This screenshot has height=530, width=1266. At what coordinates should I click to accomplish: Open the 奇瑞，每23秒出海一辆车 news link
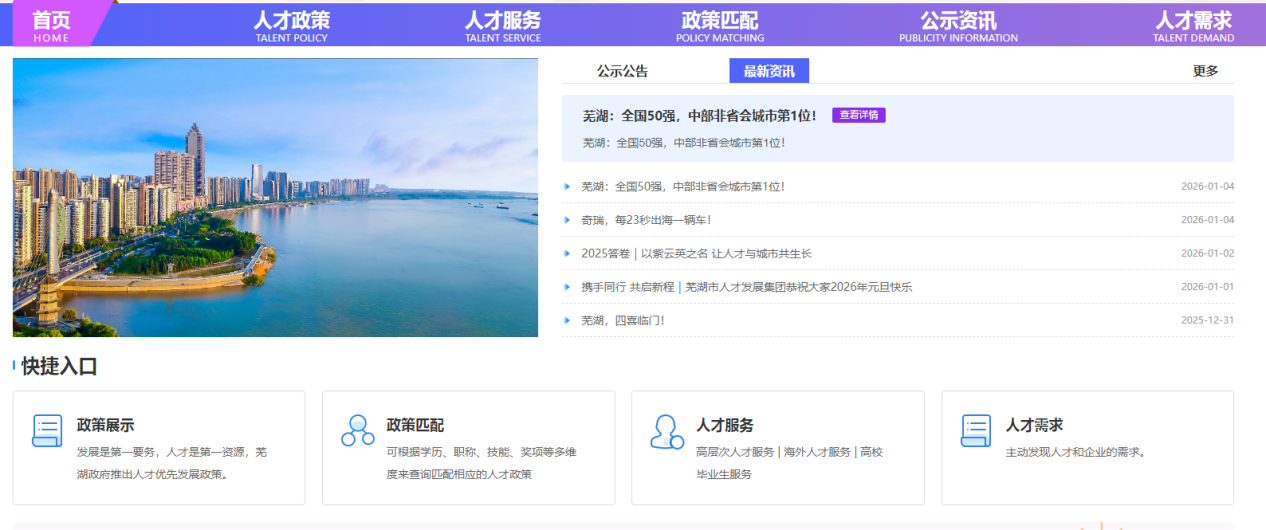(x=646, y=220)
